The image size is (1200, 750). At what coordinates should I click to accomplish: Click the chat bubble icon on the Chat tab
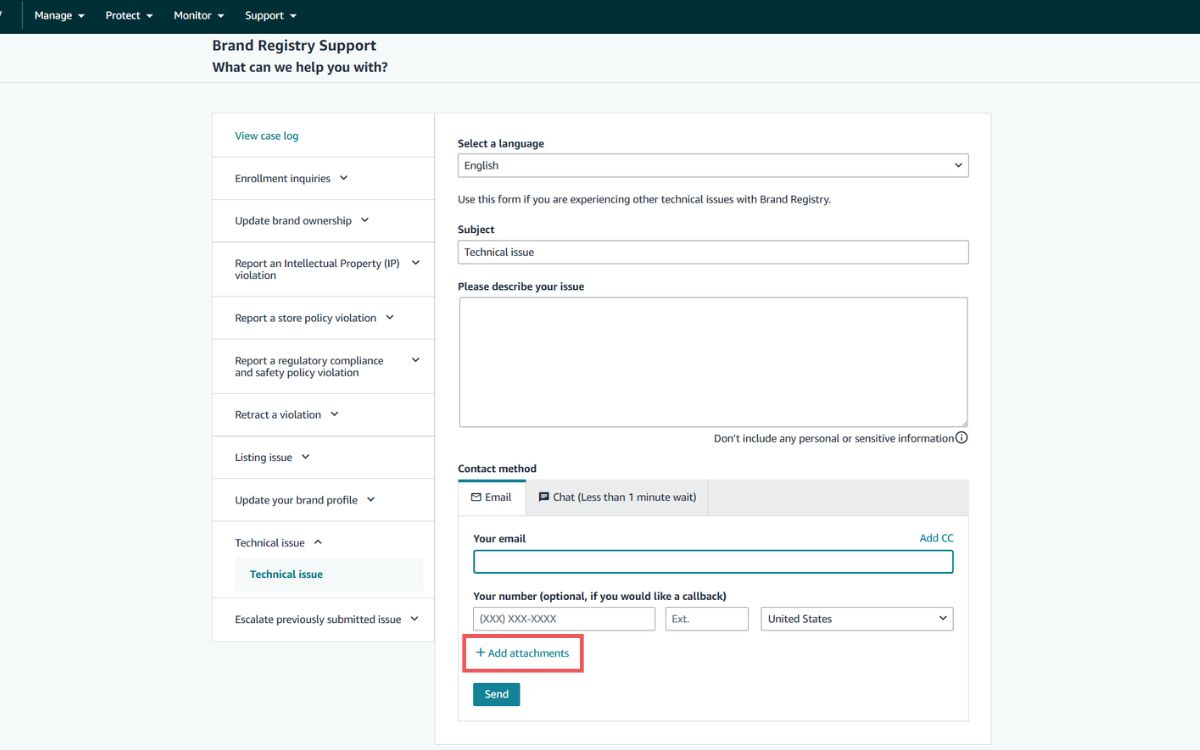tap(544, 497)
